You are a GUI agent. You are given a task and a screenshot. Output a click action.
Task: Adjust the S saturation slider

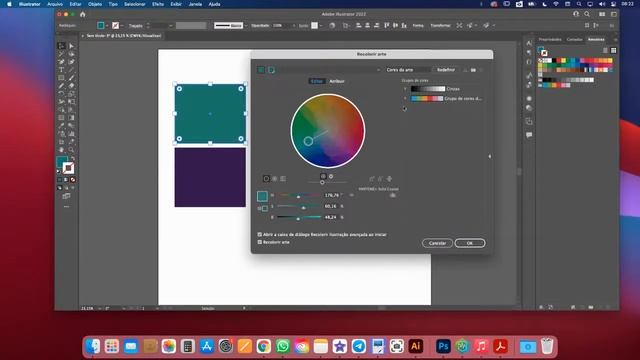click(x=299, y=207)
